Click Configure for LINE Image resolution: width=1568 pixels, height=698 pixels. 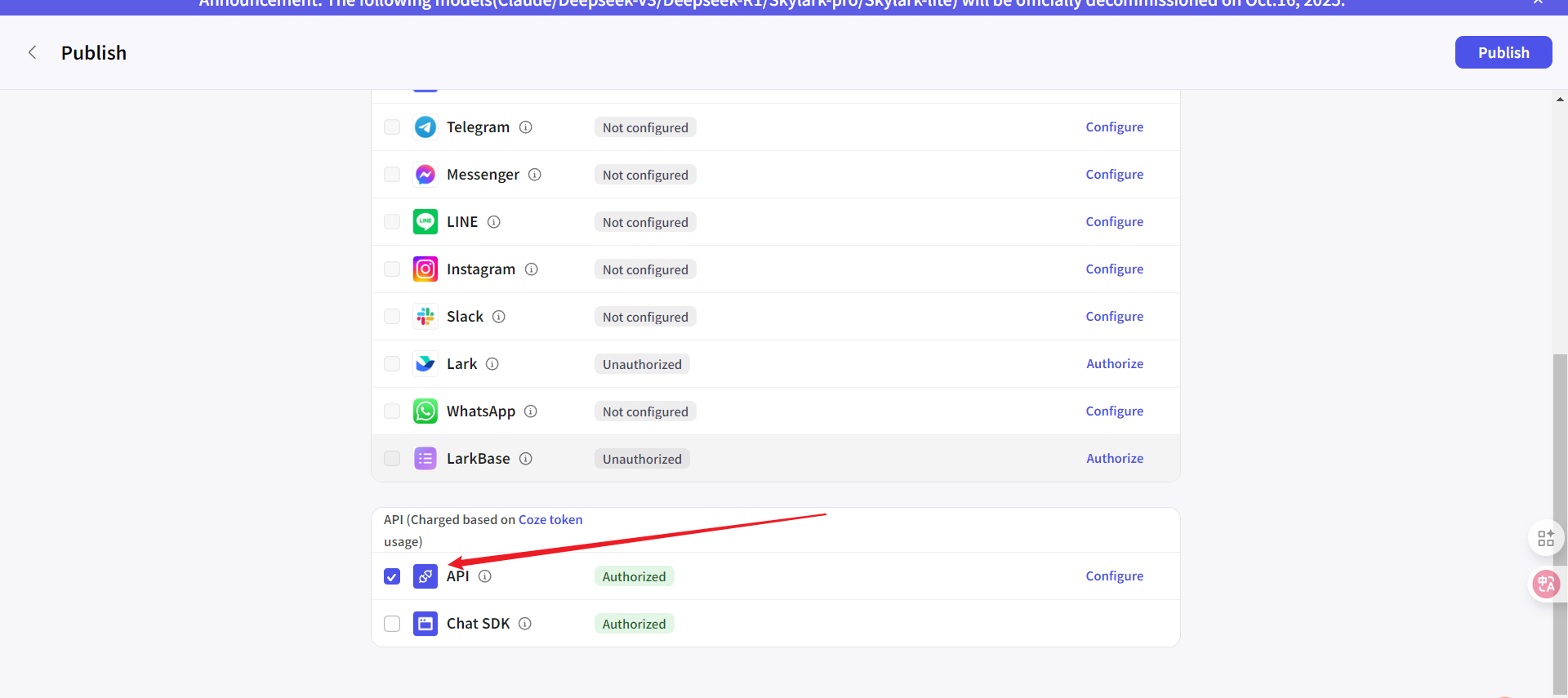tap(1114, 222)
